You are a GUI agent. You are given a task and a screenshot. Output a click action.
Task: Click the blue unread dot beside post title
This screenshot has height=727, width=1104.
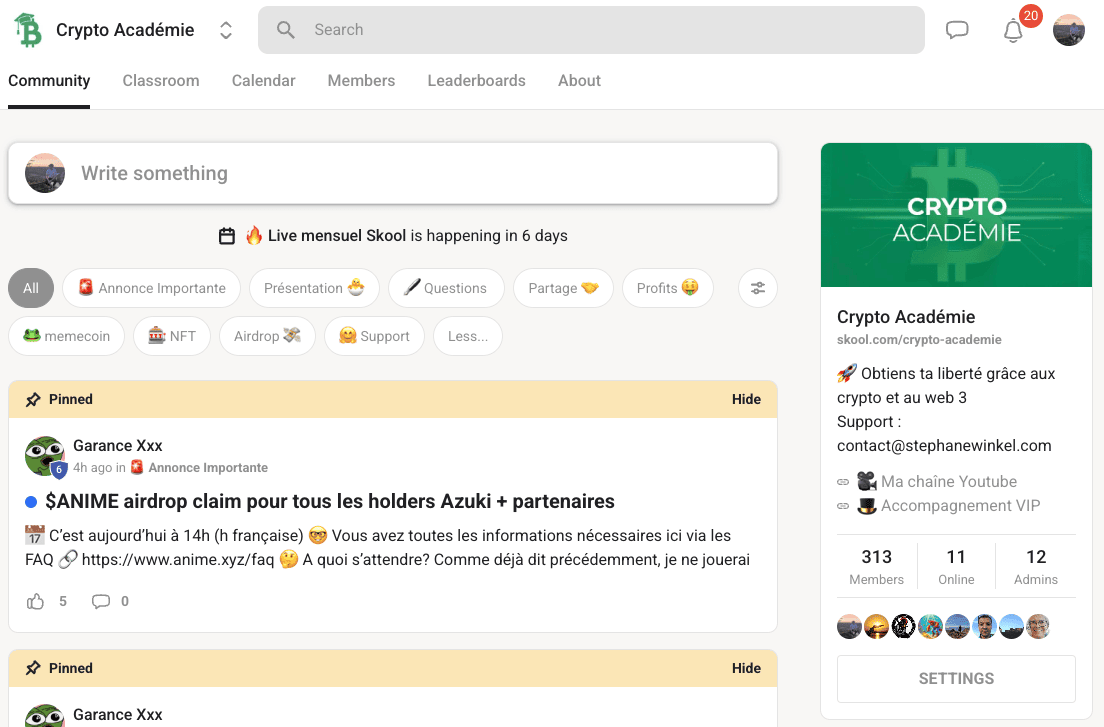(31, 502)
